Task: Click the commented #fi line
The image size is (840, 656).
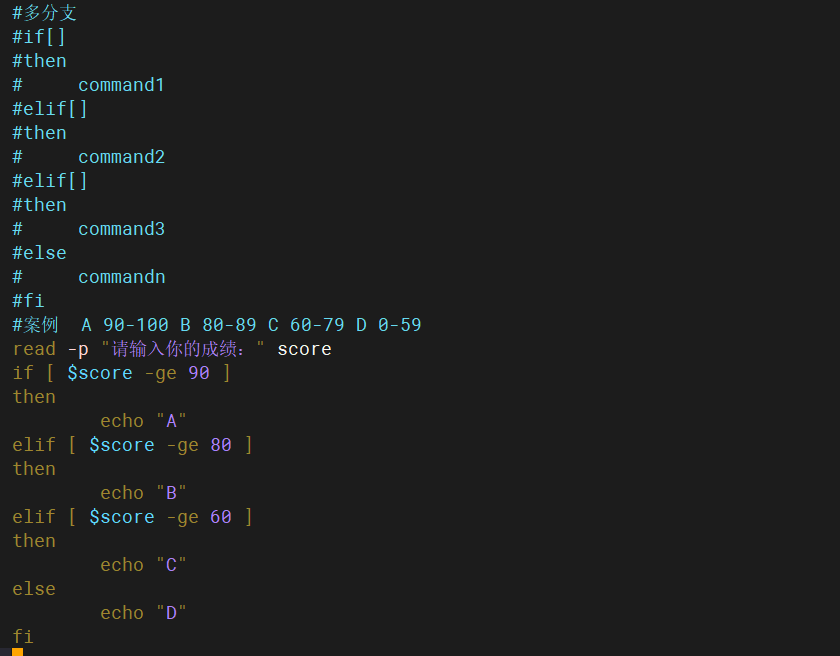Action: tap(28, 300)
